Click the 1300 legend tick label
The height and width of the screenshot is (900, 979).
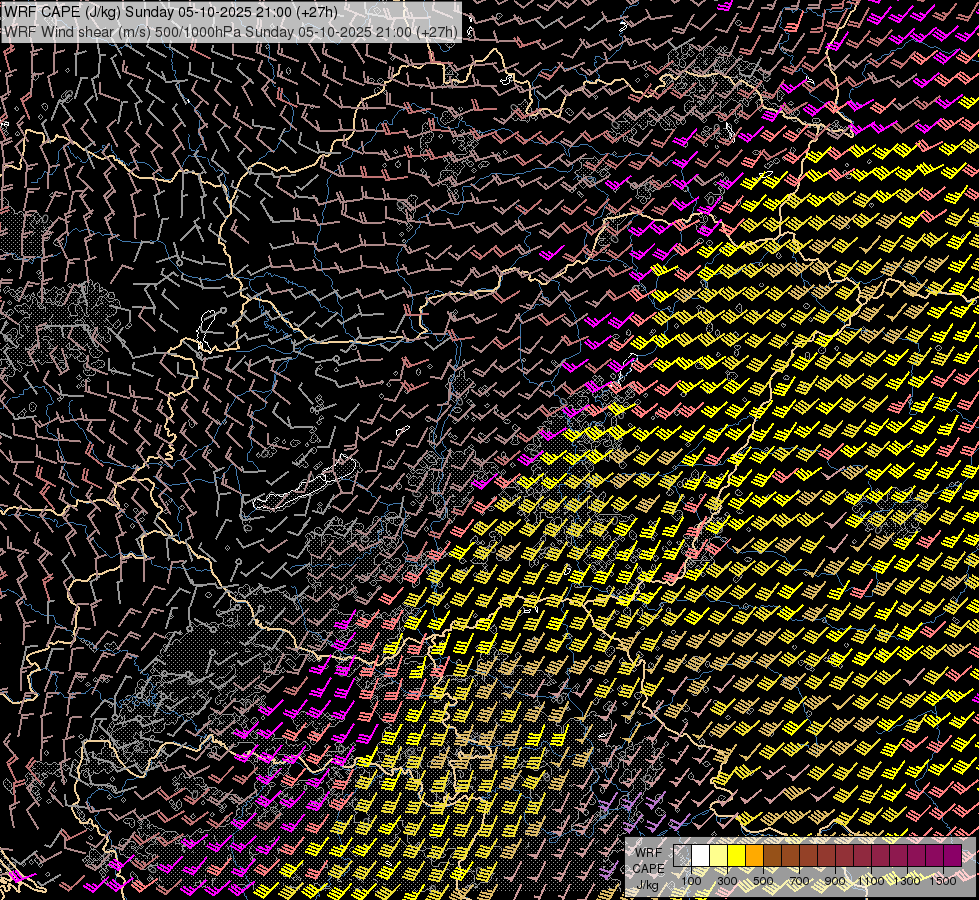[907, 881]
